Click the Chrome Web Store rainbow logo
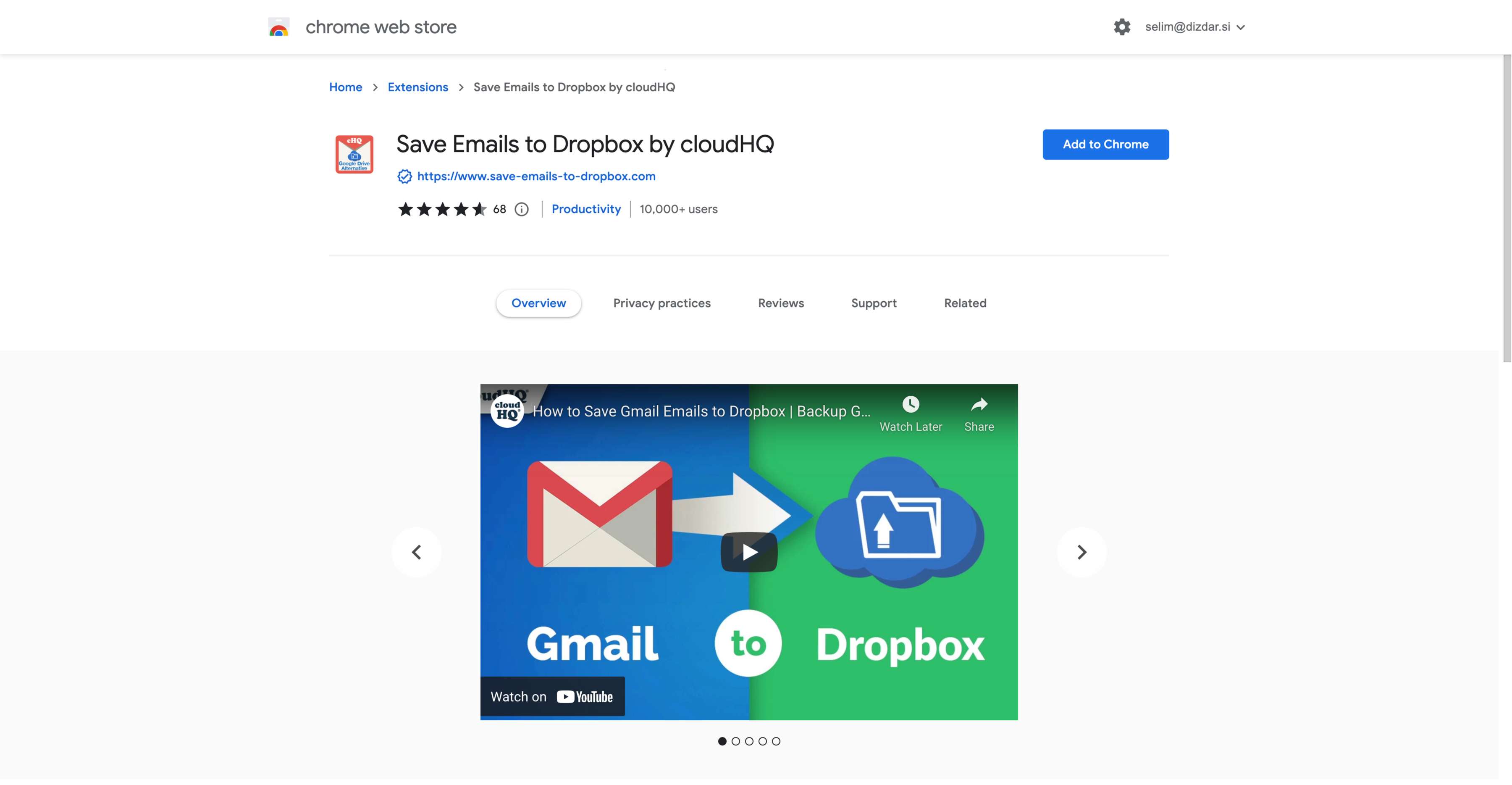Viewport: 1512px width, 785px height. pyautogui.click(x=279, y=27)
